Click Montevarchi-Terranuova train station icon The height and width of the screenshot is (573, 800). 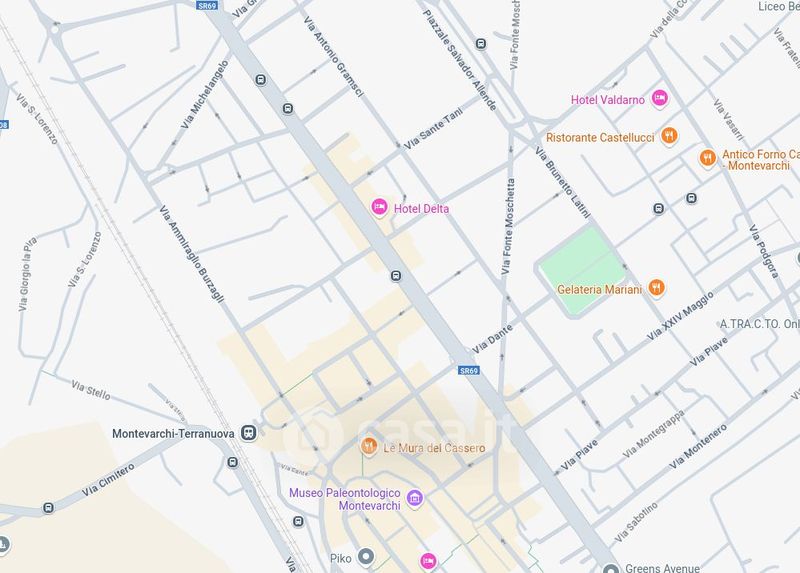point(249,433)
